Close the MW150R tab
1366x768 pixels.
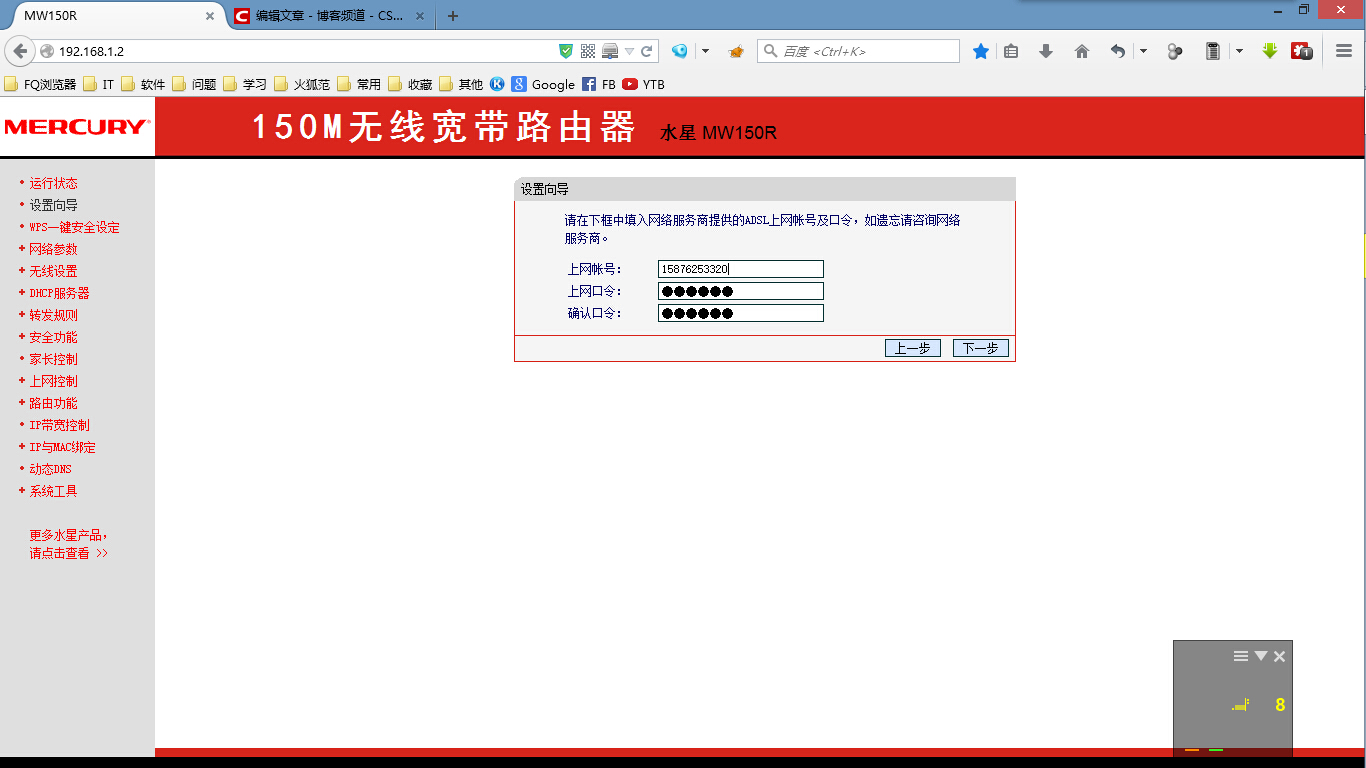point(210,16)
